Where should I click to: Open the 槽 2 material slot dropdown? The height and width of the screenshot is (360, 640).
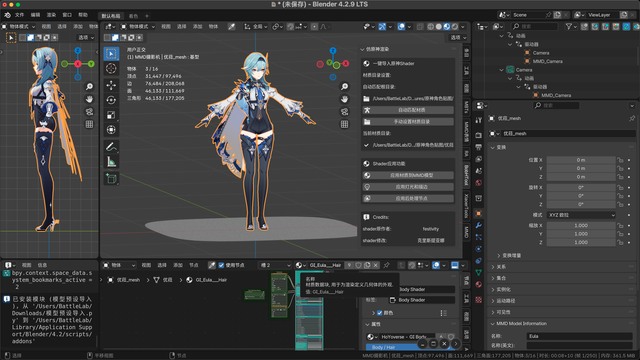[x=275, y=265]
